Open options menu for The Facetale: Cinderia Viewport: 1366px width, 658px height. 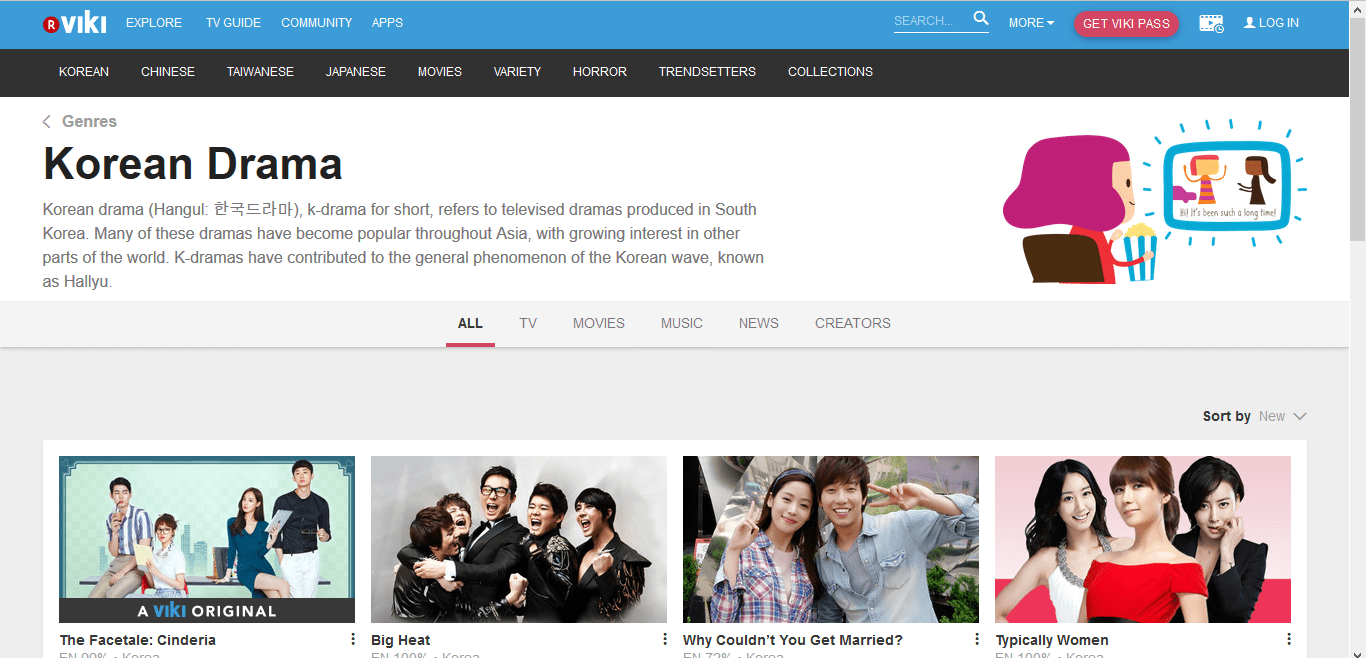coord(353,639)
